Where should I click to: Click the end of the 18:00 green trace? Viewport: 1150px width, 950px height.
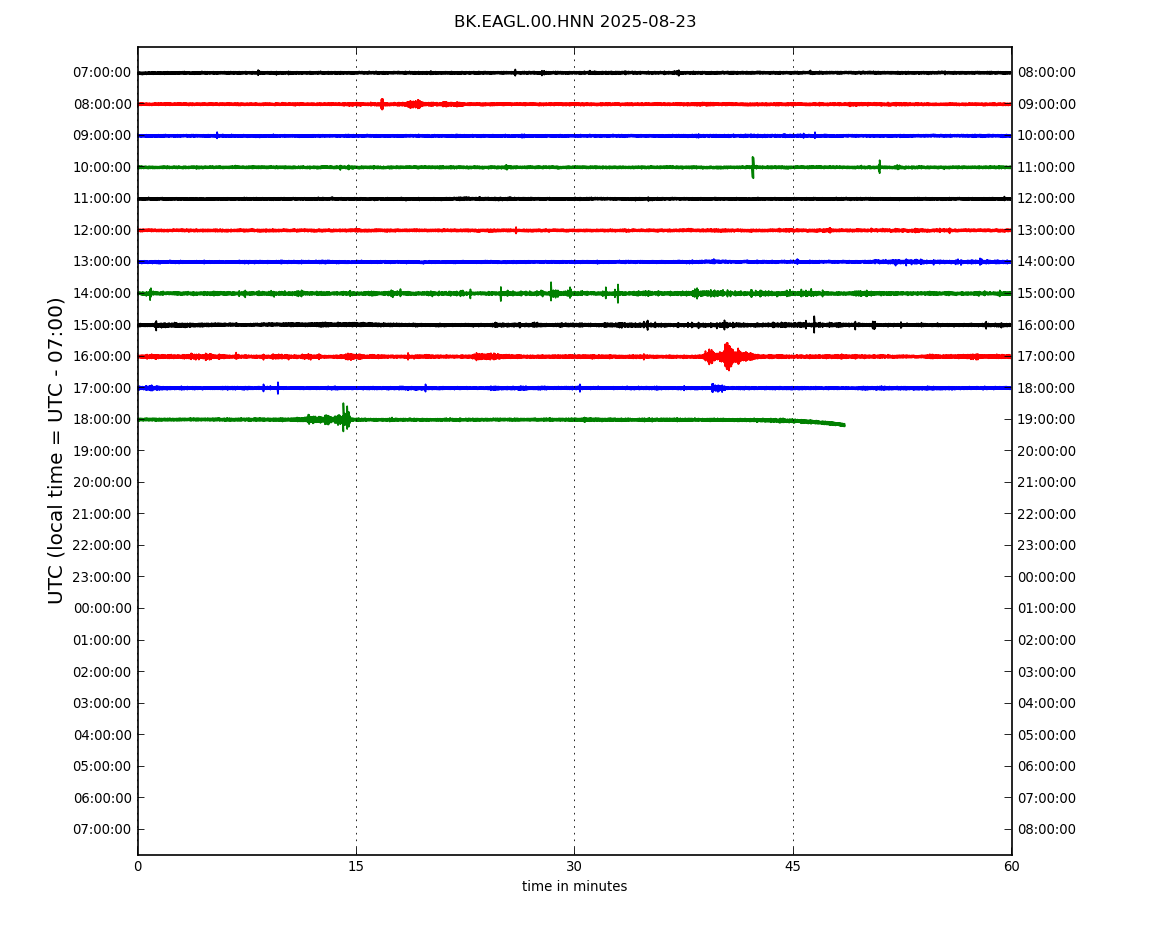pyautogui.click(x=843, y=425)
